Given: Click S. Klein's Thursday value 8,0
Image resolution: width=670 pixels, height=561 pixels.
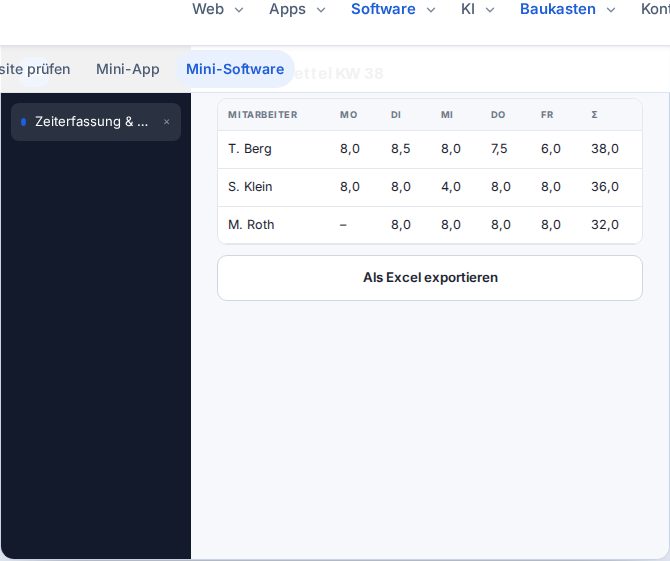Looking at the screenshot, I should coord(501,187).
